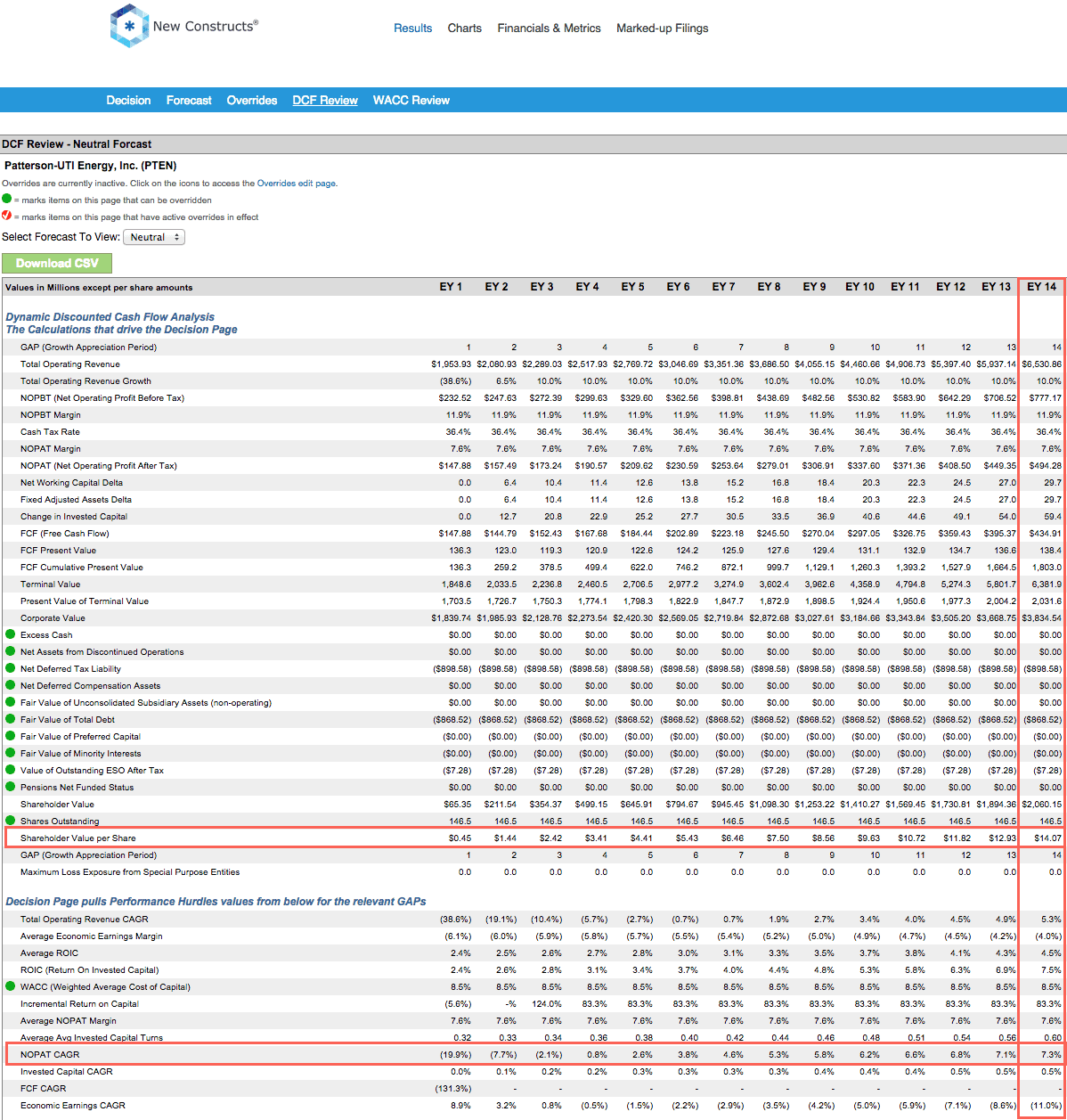The height and width of the screenshot is (1120, 1067).
Task: Click the NOPBT Margin row label
Action: [x=51, y=414]
